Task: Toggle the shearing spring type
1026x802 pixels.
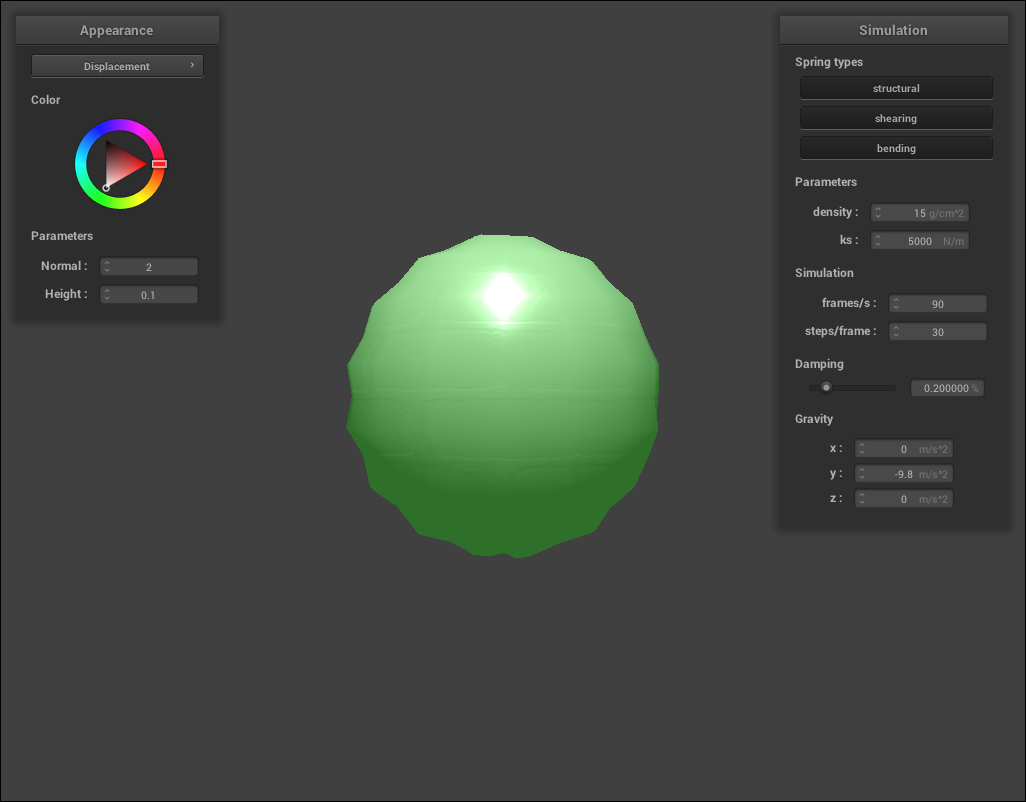Action: tap(896, 118)
